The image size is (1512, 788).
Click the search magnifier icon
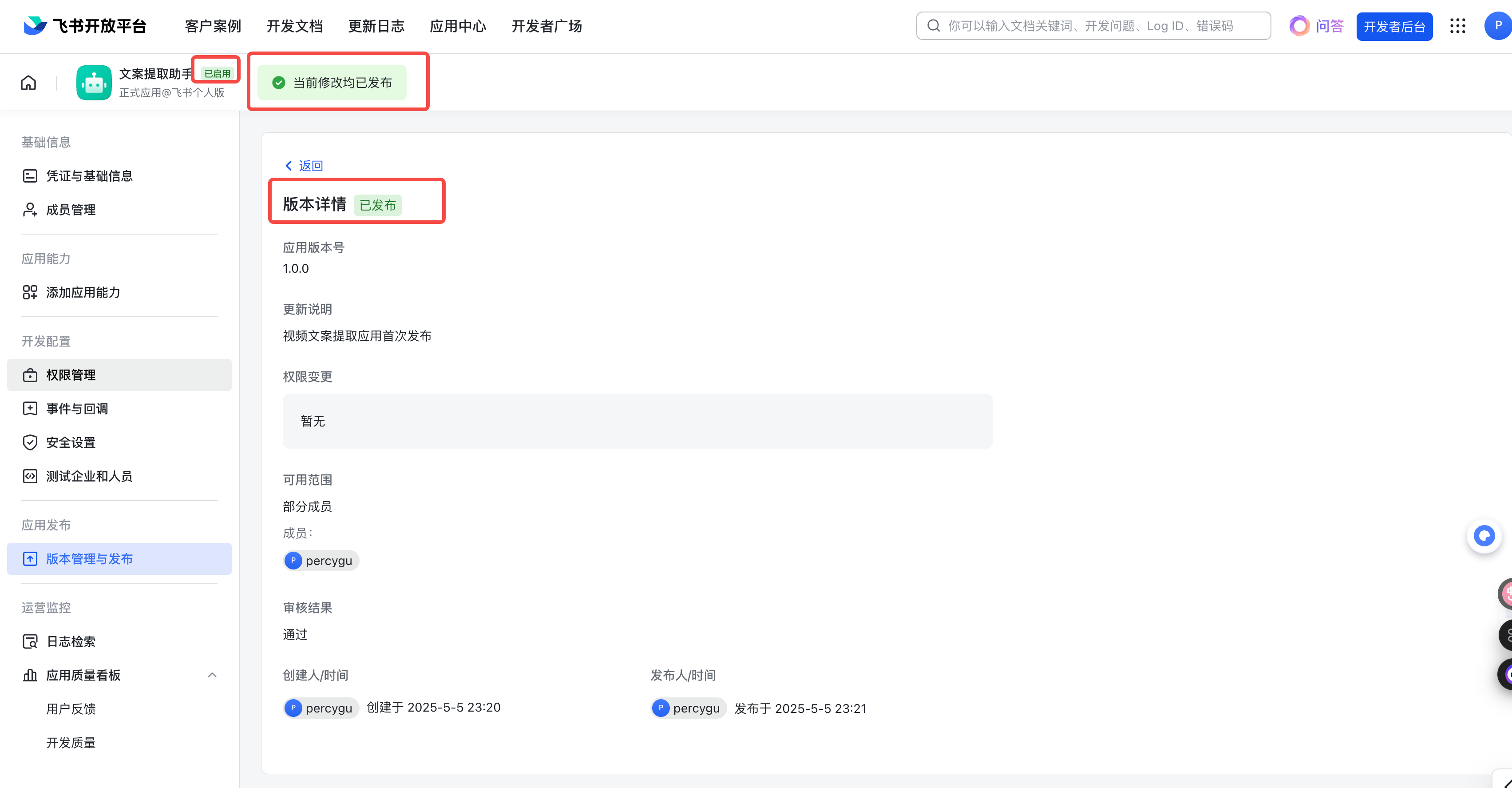tap(933, 26)
